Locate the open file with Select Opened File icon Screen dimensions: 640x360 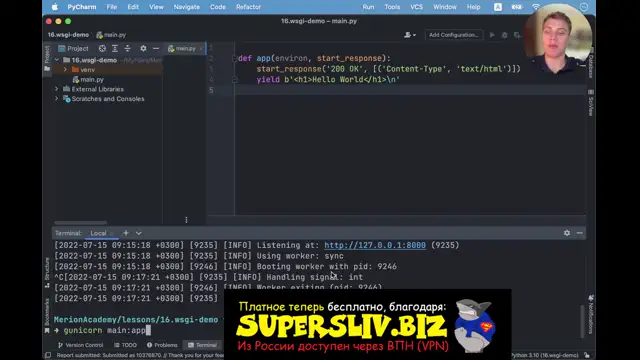tap(102, 49)
